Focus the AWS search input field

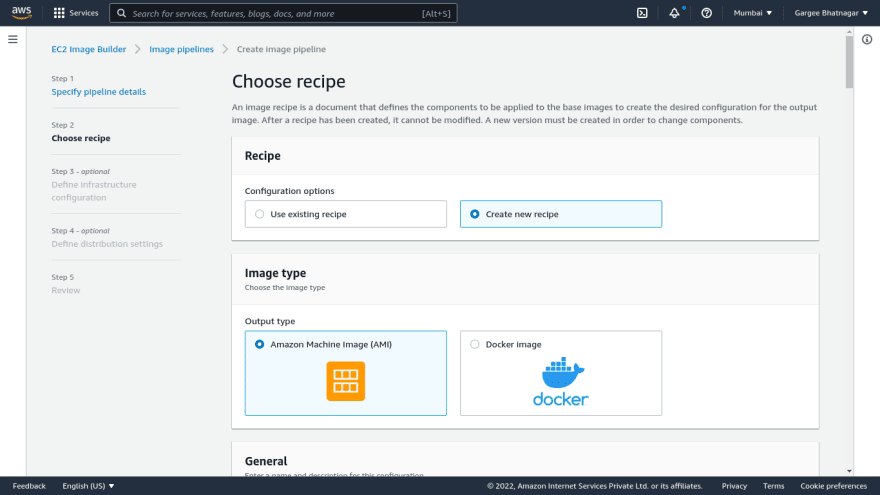(x=283, y=13)
